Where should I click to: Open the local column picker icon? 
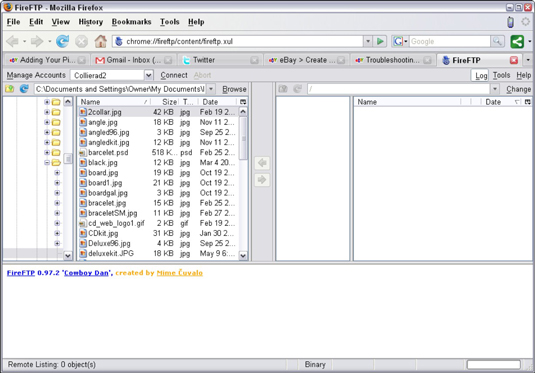point(243,102)
